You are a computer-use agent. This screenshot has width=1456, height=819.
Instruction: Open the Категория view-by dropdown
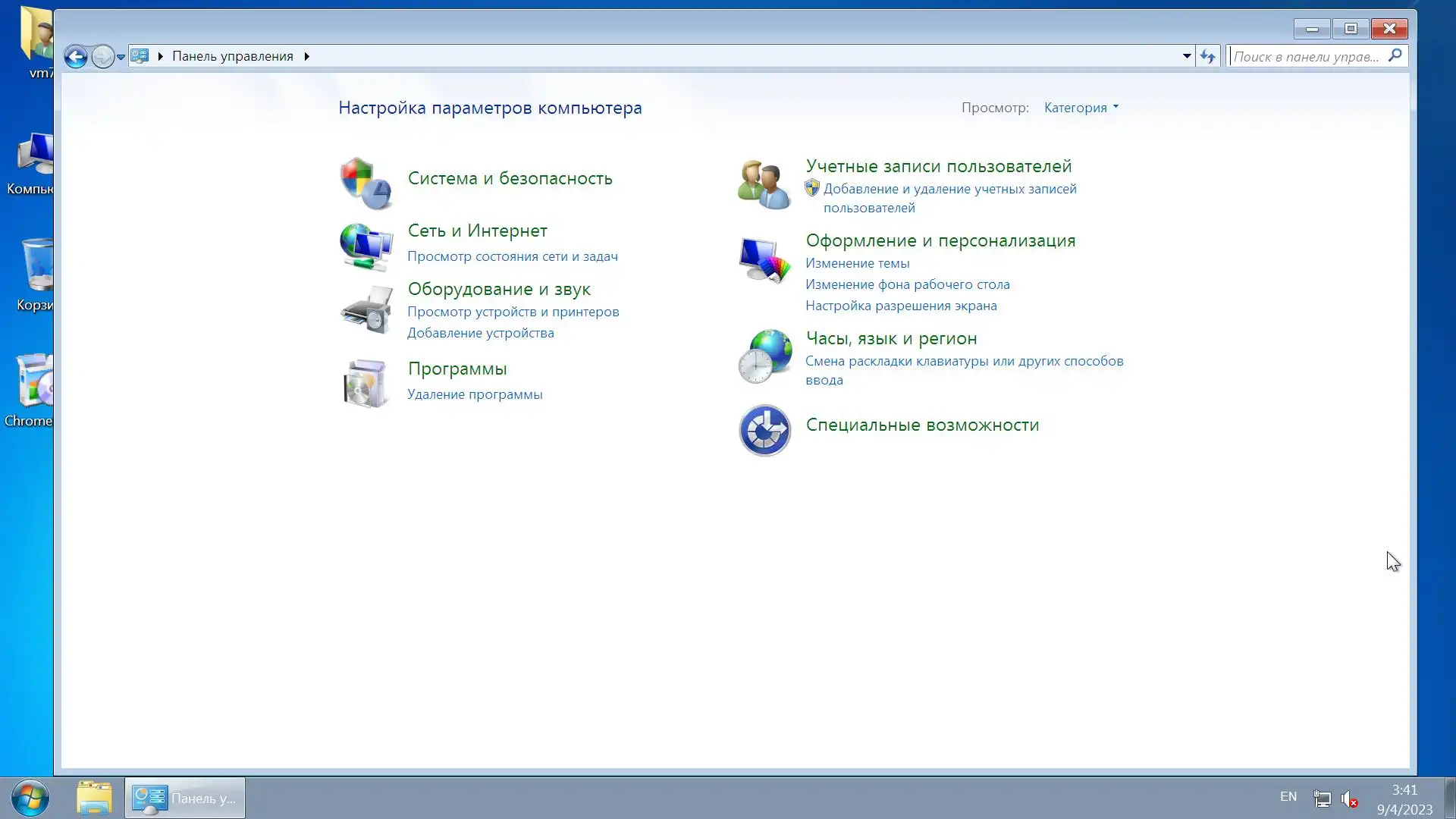click(1081, 108)
